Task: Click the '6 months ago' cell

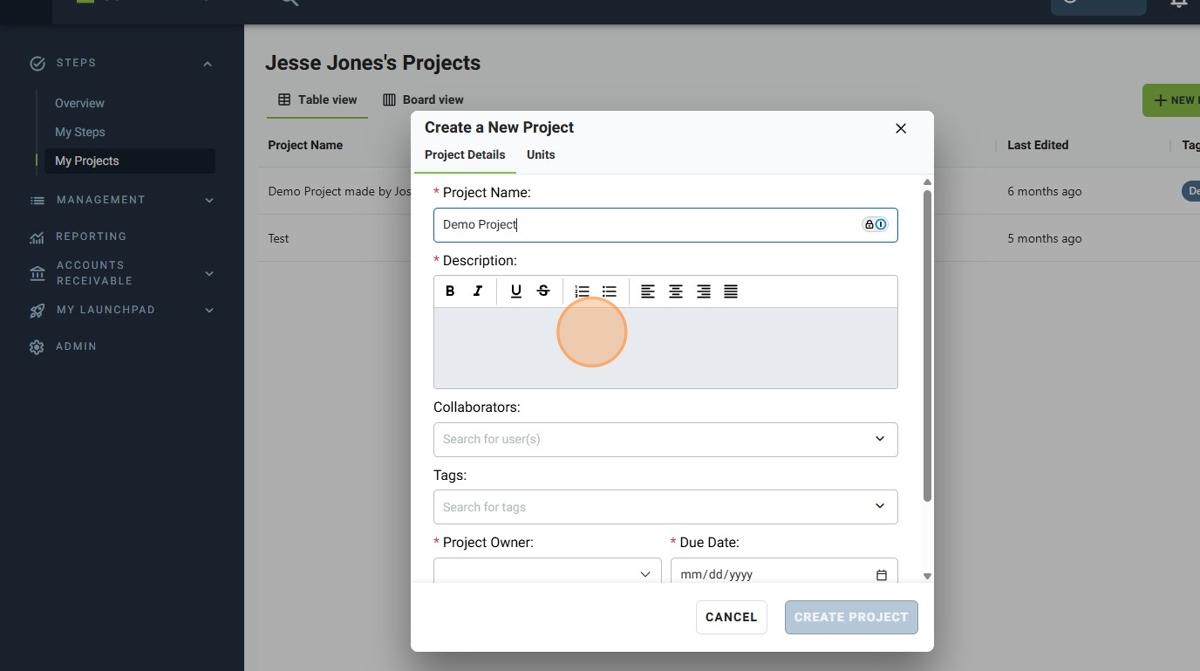Action: coord(1044,191)
